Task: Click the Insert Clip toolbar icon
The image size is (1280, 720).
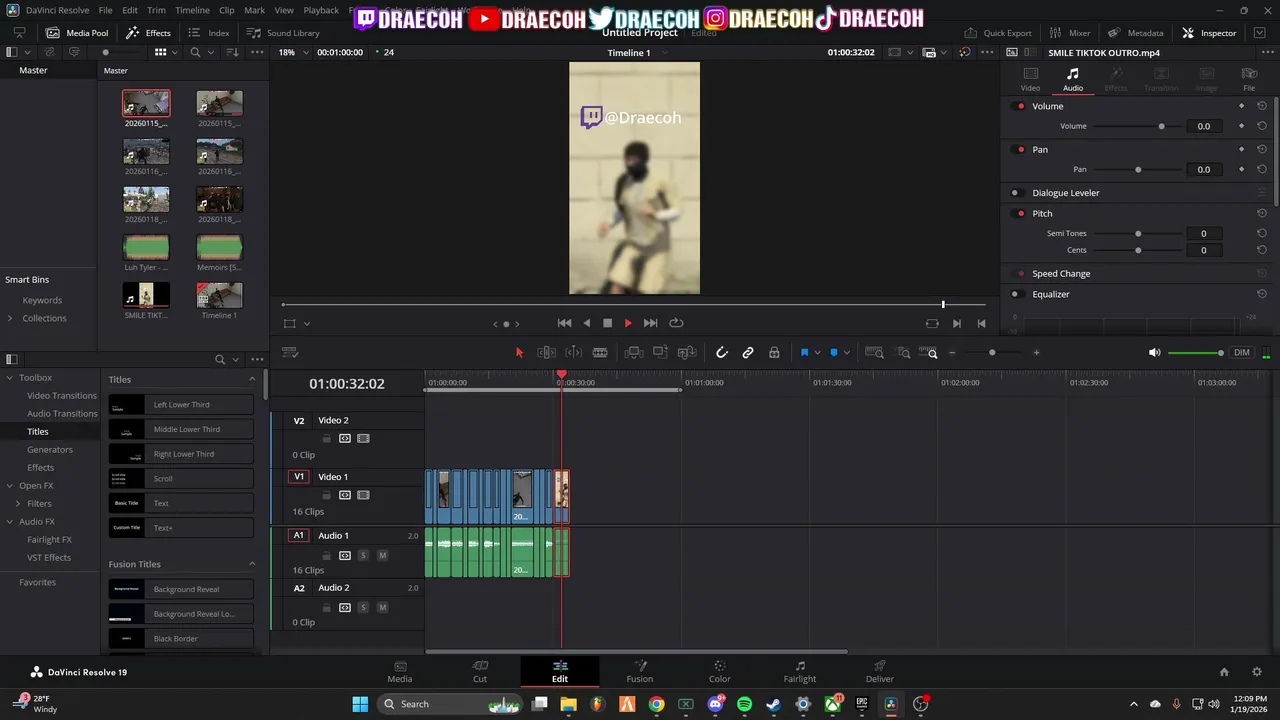Action: click(633, 352)
